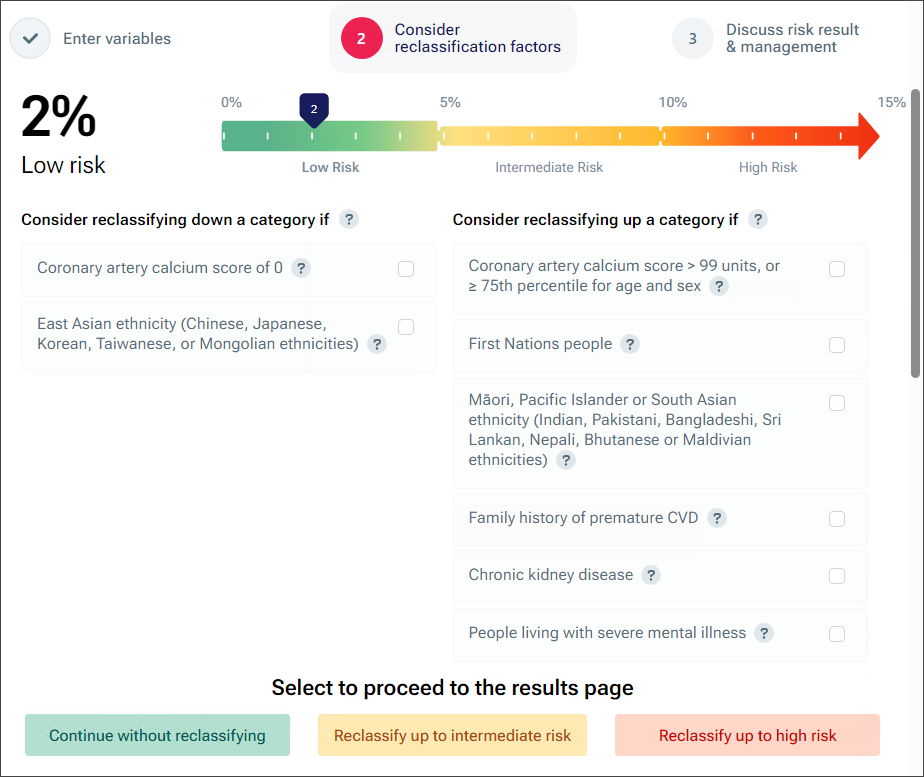This screenshot has width=924, height=777.
Task: Show info about family history of premature CVD
Action: coord(717,518)
